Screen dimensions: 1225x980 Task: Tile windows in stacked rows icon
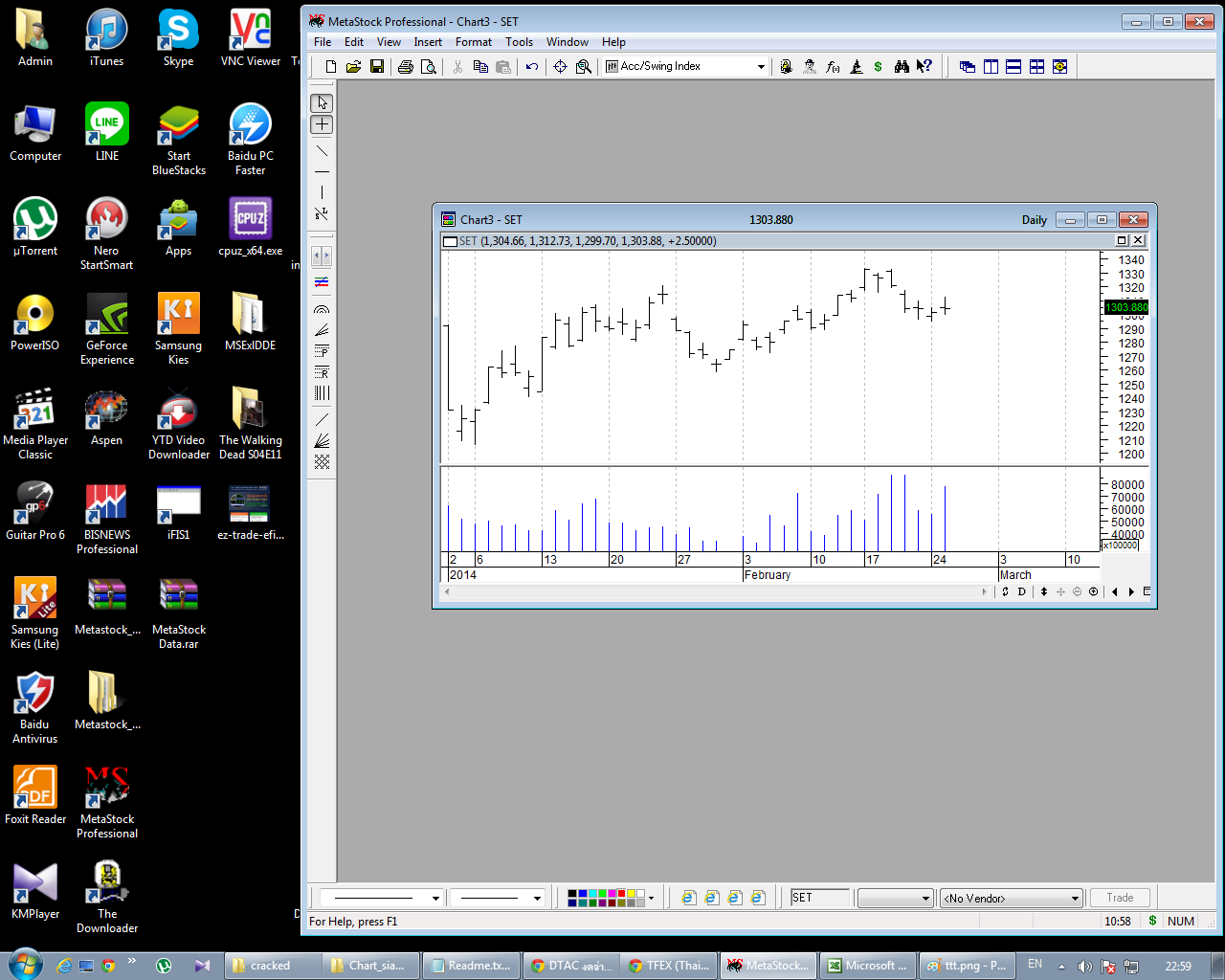1013,67
